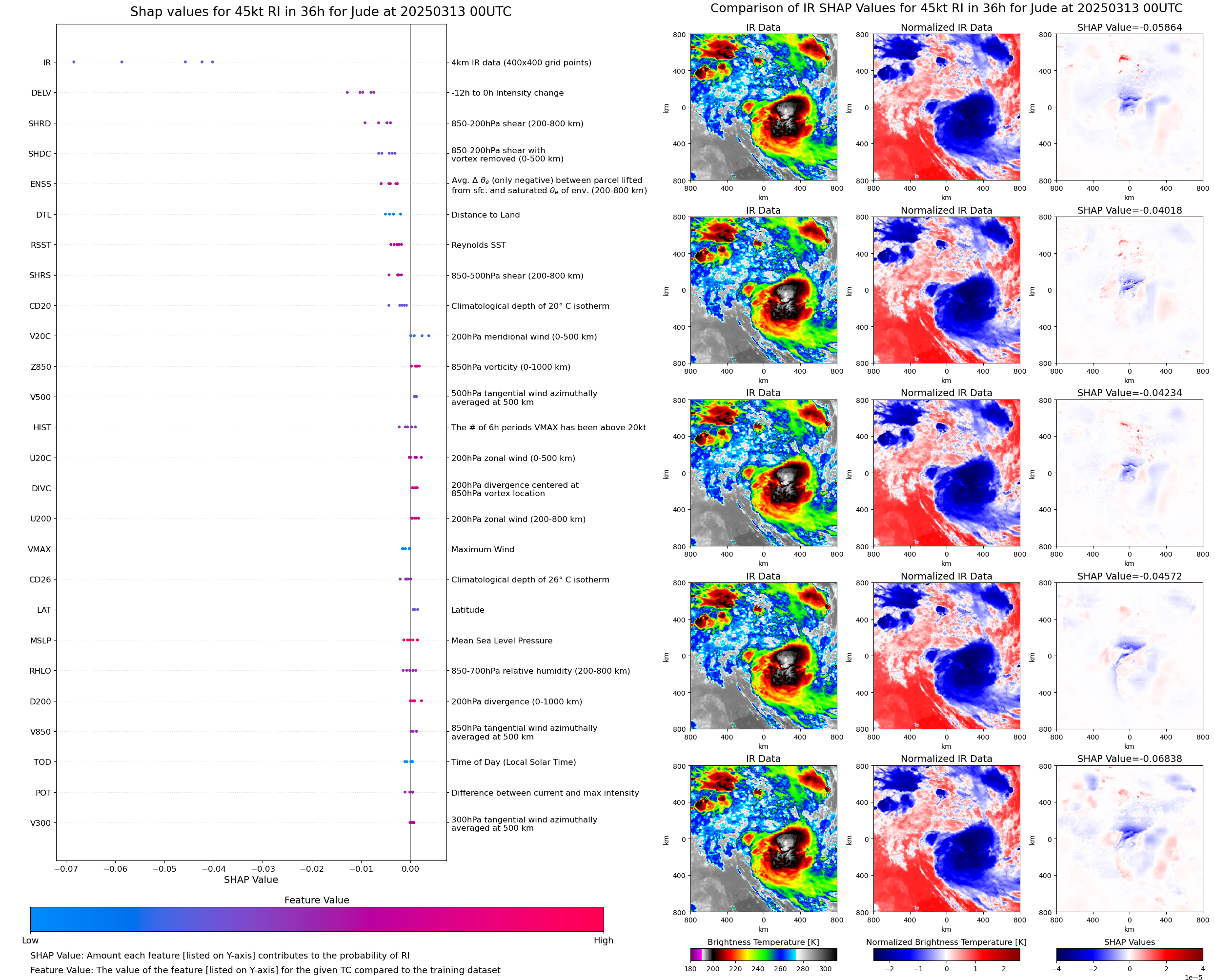Click the SHAP Value=-0.04018 map
This screenshot has width=1215, height=980.
[1129, 290]
